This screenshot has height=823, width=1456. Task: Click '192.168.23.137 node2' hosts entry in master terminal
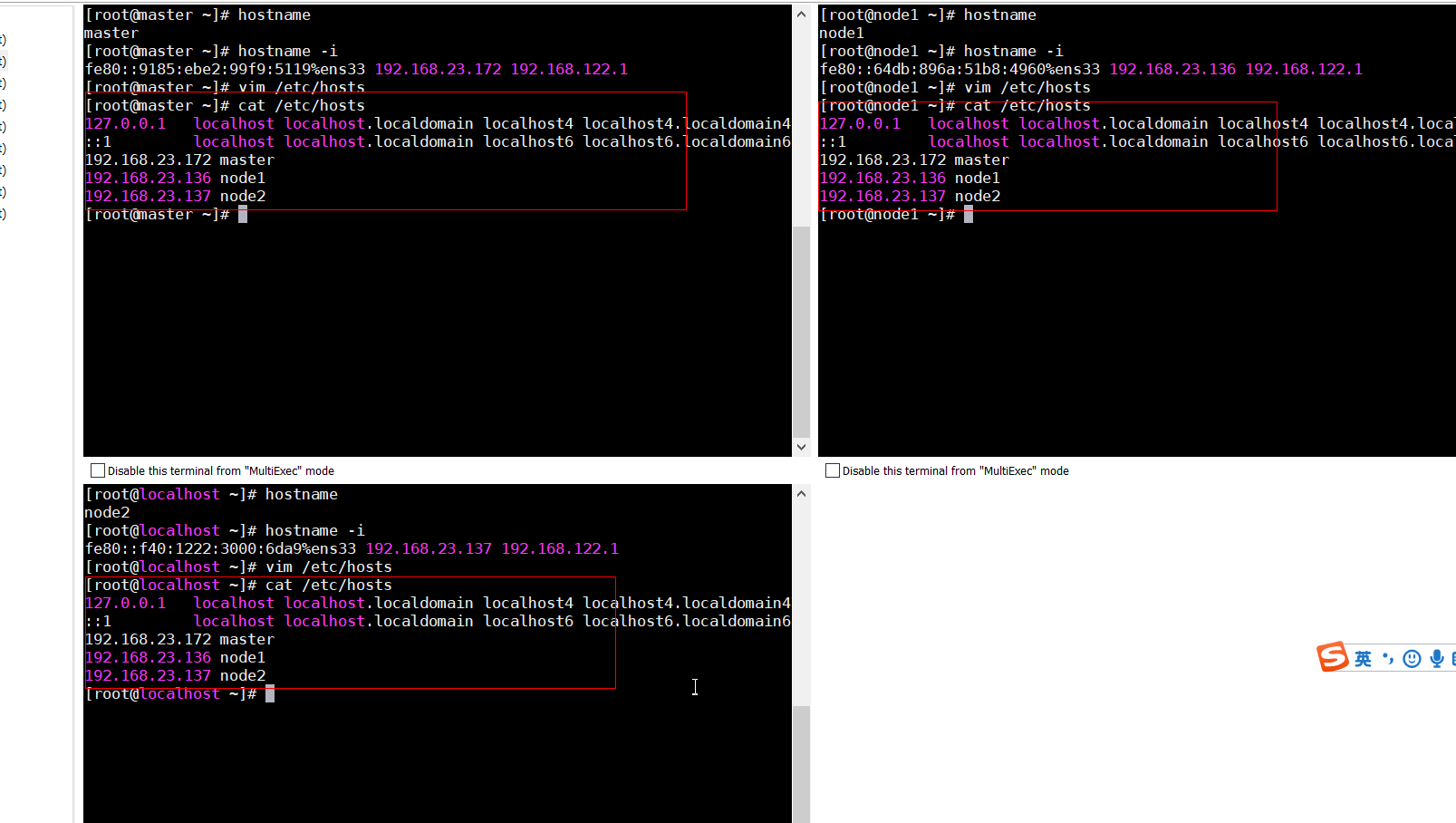click(x=175, y=197)
